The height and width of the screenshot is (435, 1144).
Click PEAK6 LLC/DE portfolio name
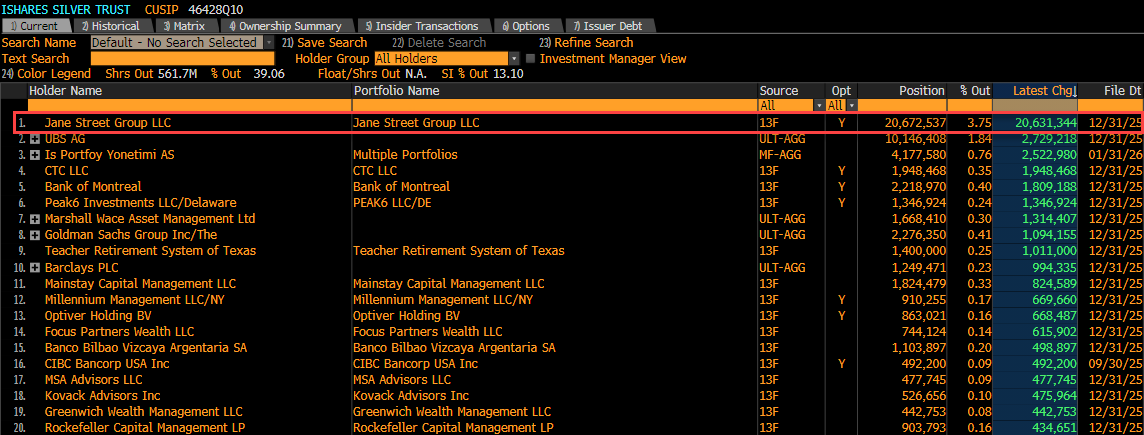[392, 203]
